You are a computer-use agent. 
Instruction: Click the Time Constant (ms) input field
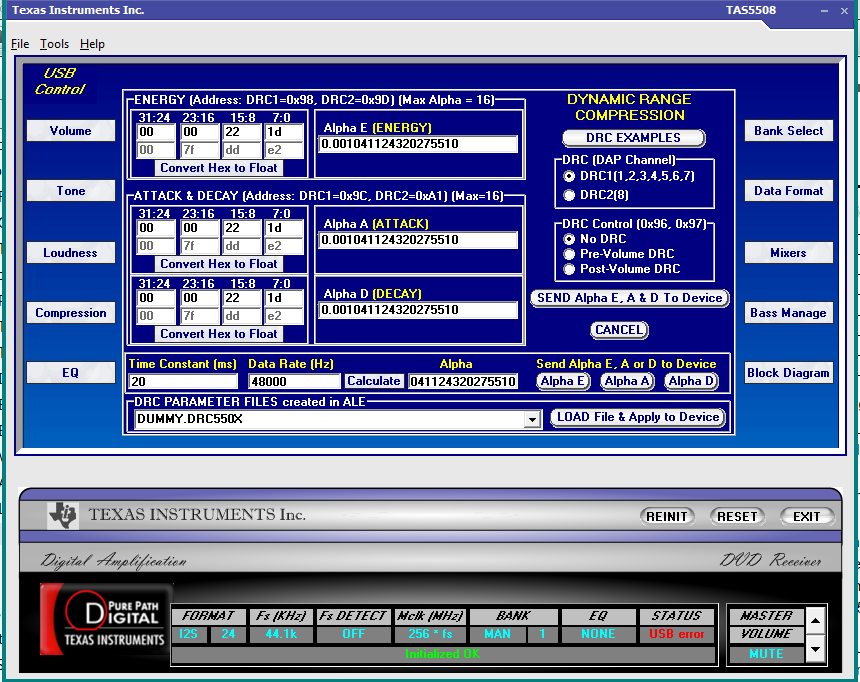click(x=183, y=381)
